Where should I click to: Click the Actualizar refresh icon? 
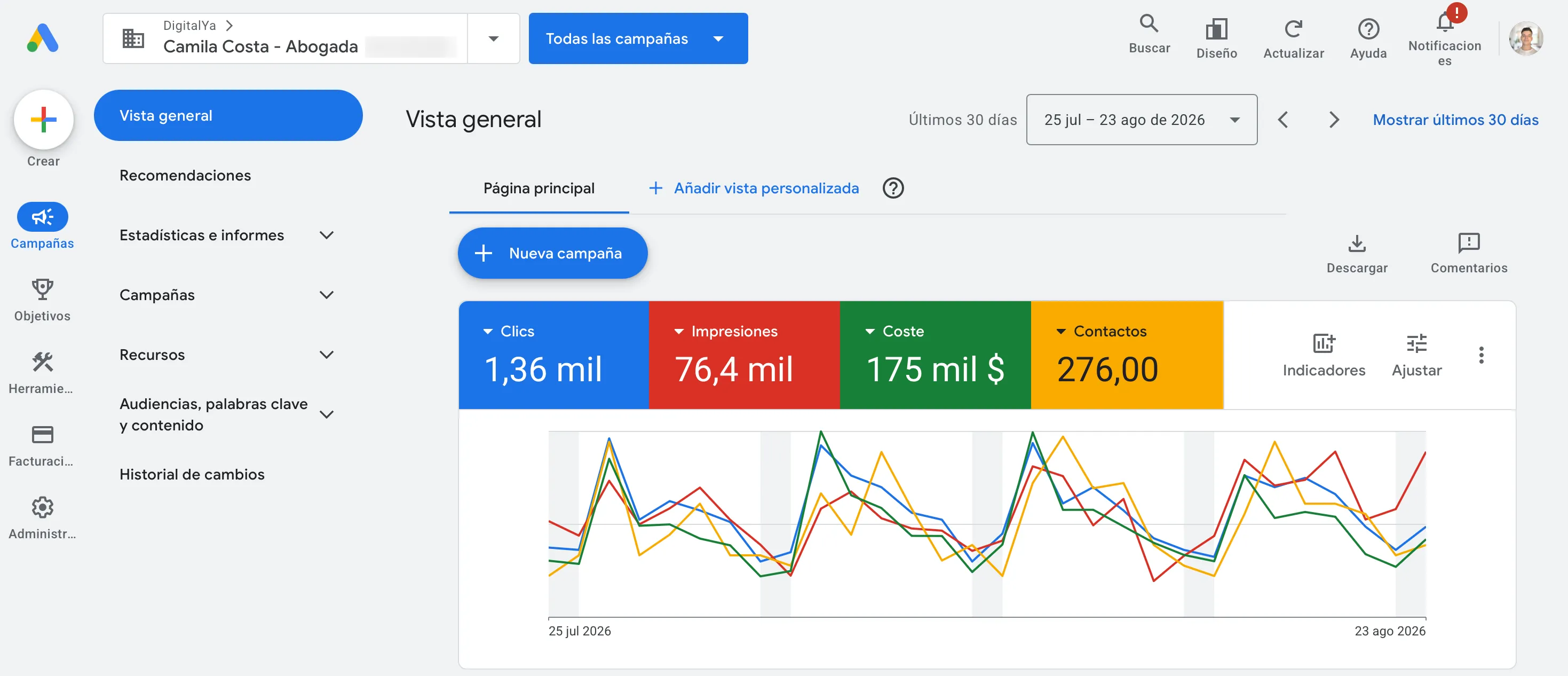(x=1294, y=29)
